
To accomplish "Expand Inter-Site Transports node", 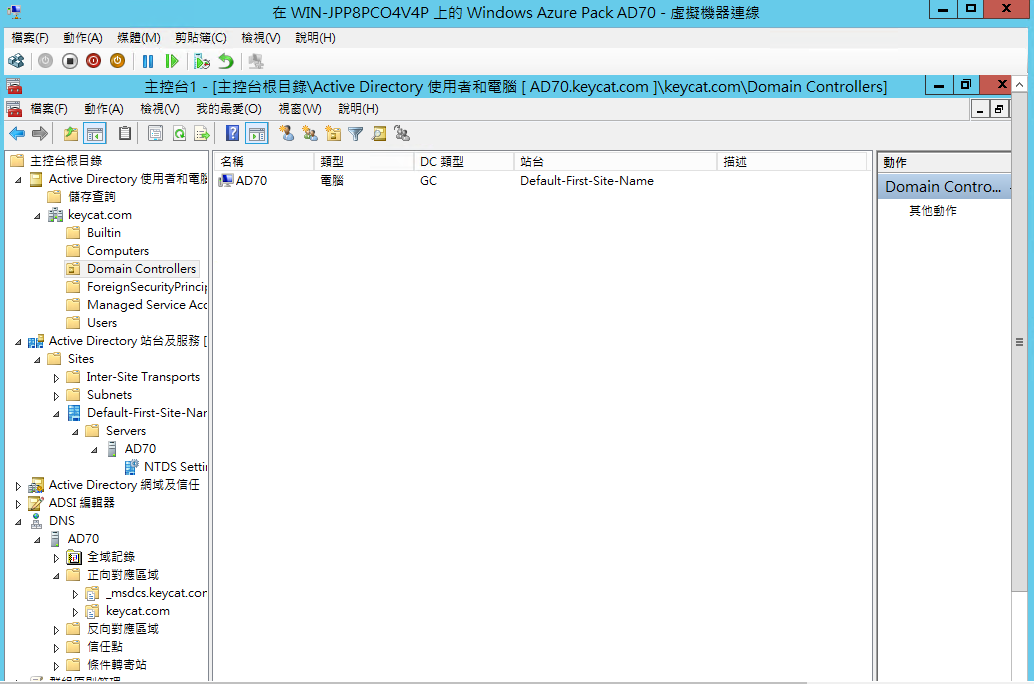I will point(56,378).
